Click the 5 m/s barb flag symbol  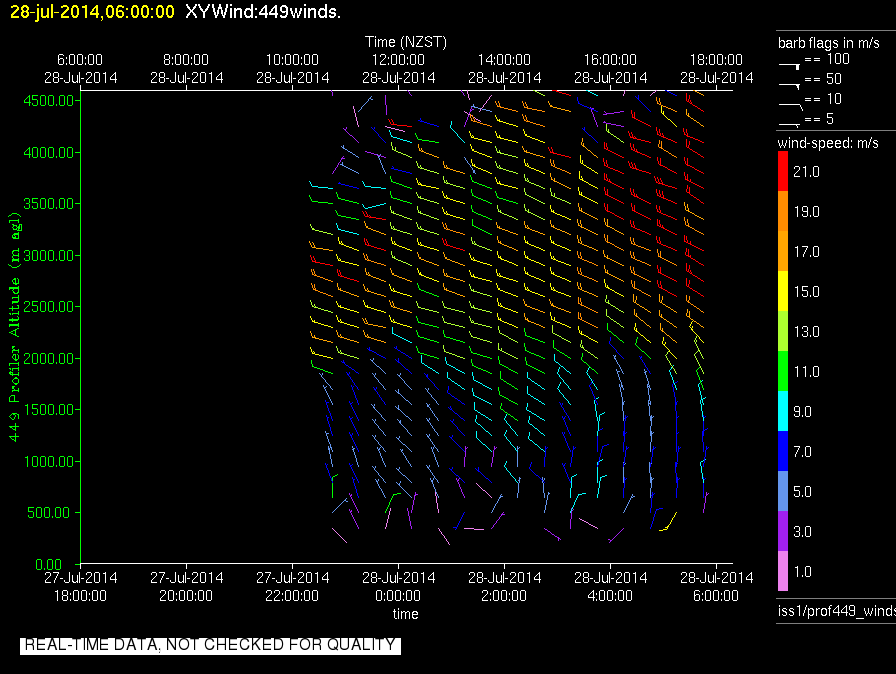pyautogui.click(x=790, y=122)
